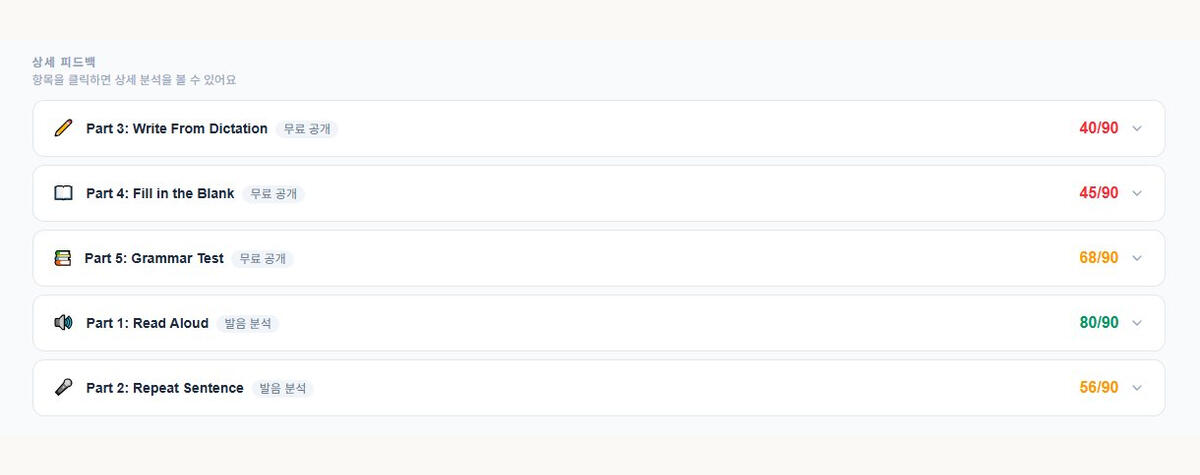This screenshot has height=475, width=1200.
Task: Open the Part 4: Fill in the Blank title
Action: (x=160, y=193)
